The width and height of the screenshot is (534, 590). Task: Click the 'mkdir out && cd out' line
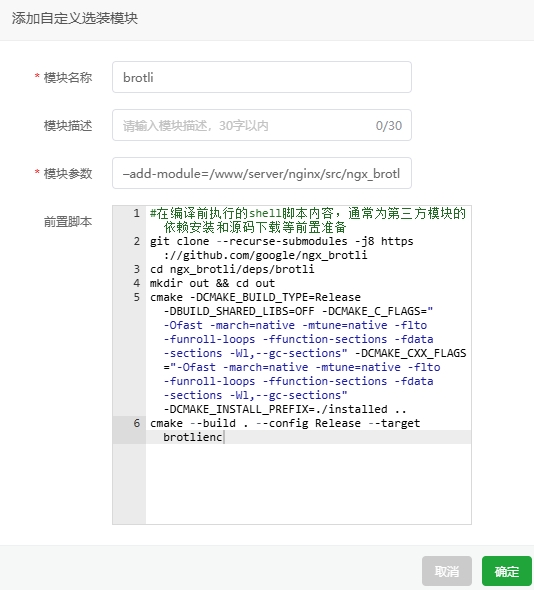(x=212, y=283)
